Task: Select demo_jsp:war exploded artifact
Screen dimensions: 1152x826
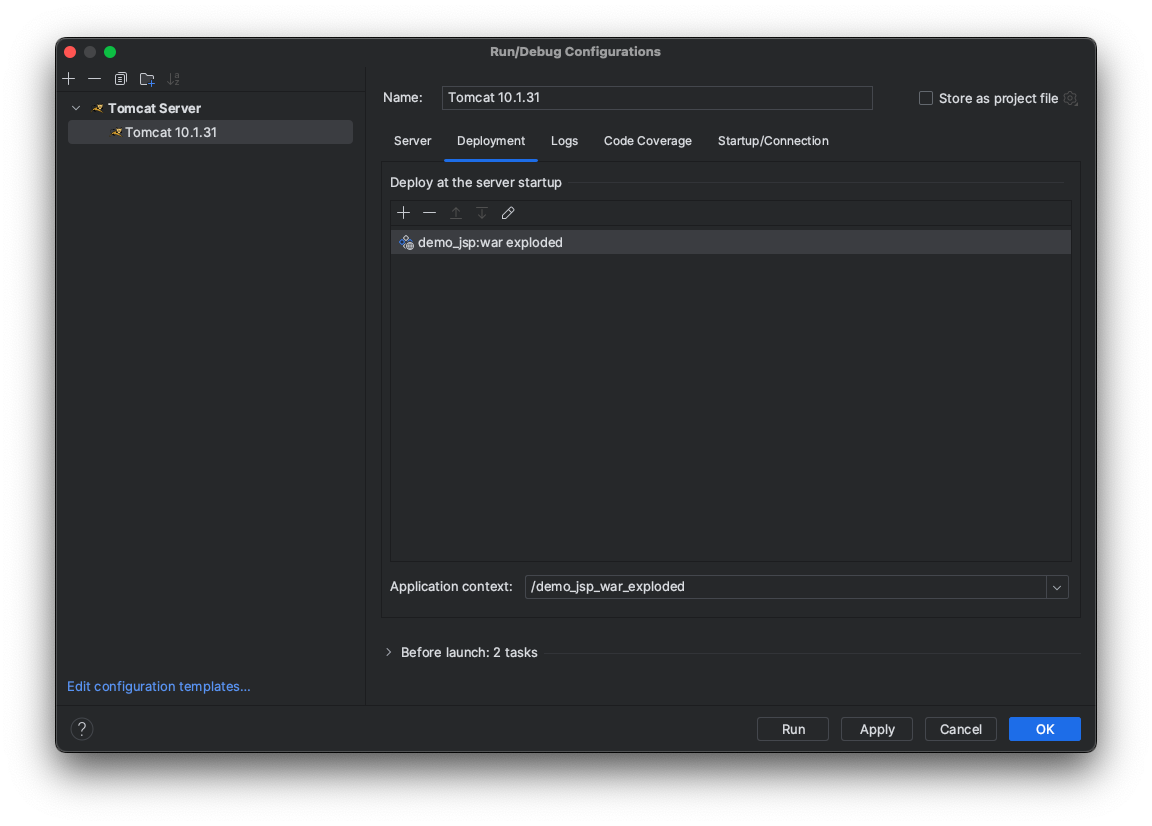Action: tap(490, 242)
